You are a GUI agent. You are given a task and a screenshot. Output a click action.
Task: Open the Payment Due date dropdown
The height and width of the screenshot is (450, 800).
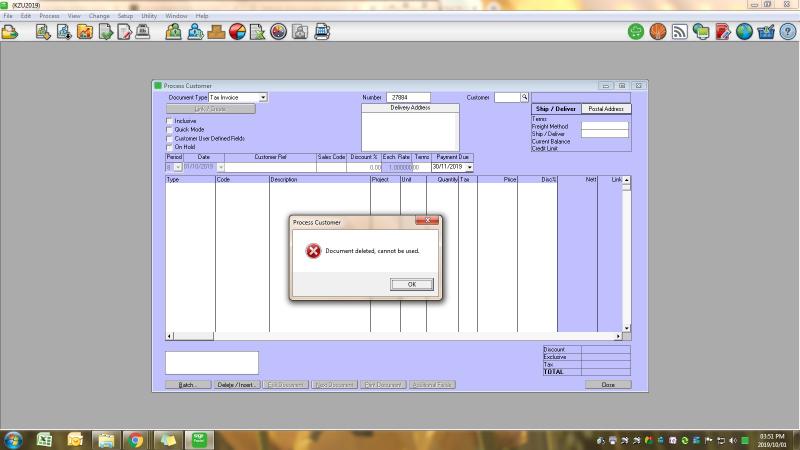(469, 167)
